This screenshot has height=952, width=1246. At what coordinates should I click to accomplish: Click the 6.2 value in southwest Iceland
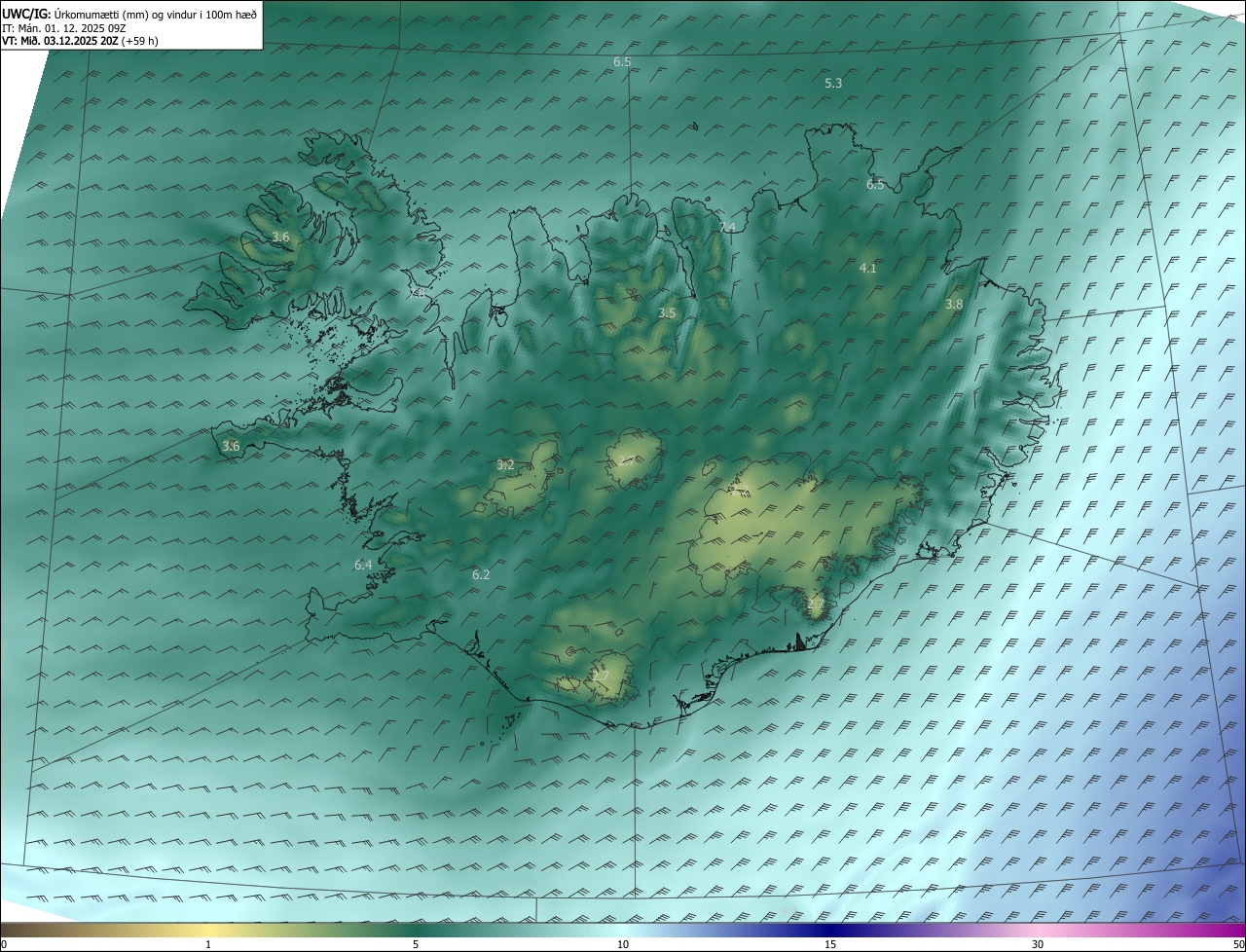click(x=481, y=575)
